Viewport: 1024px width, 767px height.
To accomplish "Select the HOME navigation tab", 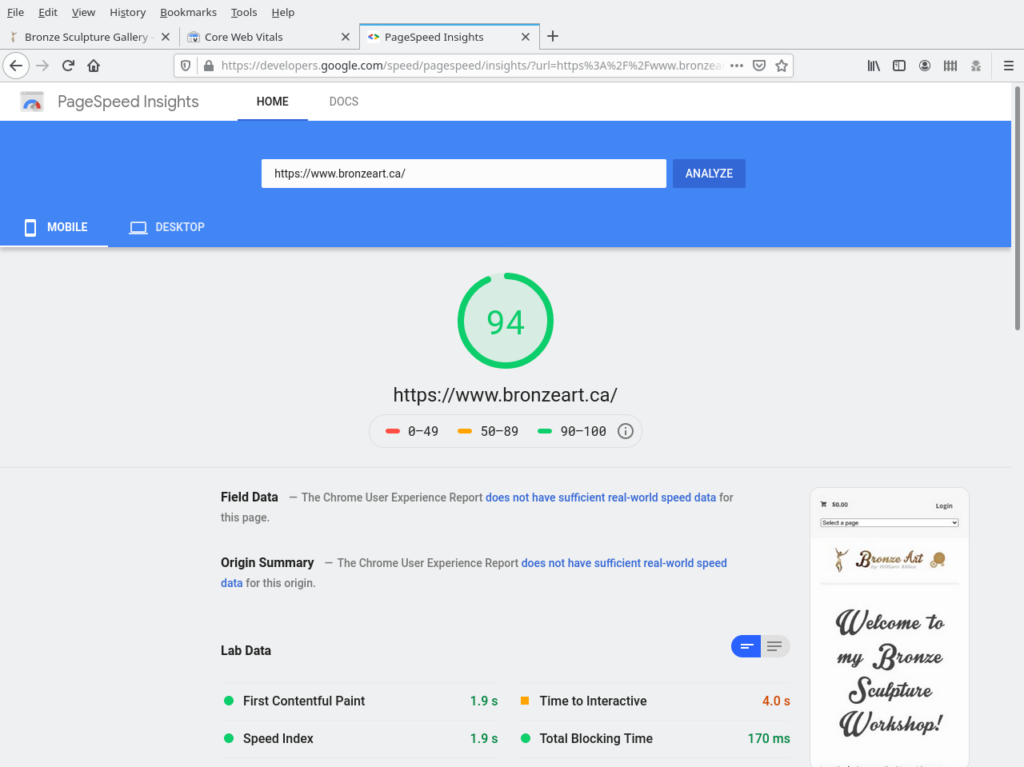I will coord(272,102).
